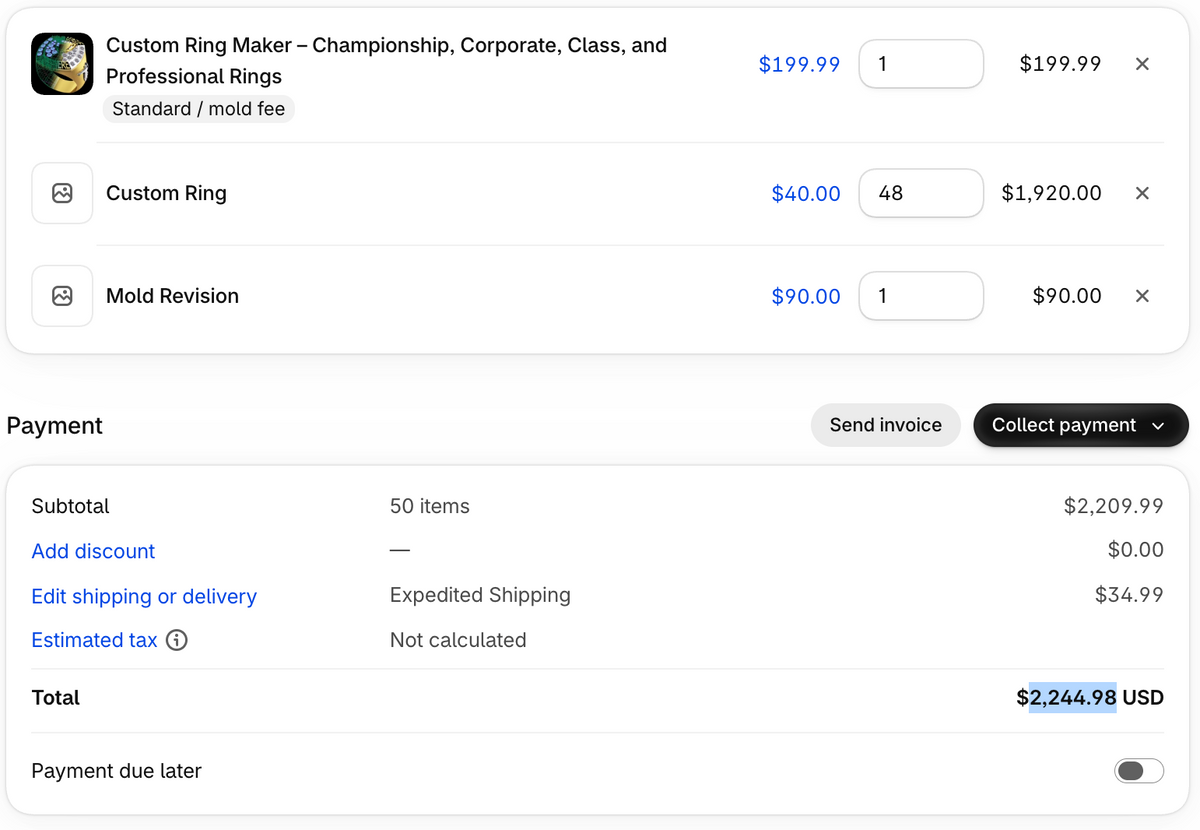
Task: Click the highlighted $2,244.98 USD total
Action: (1090, 697)
